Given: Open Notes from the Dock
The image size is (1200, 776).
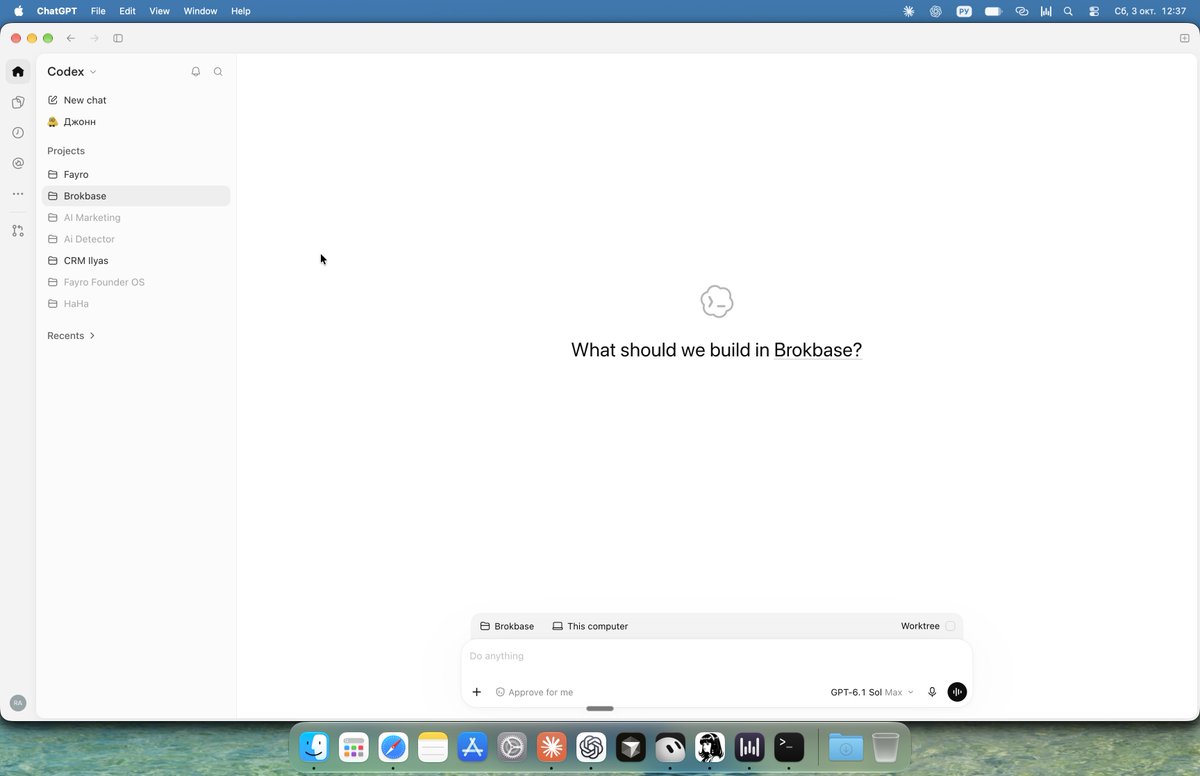Looking at the screenshot, I should [433, 747].
